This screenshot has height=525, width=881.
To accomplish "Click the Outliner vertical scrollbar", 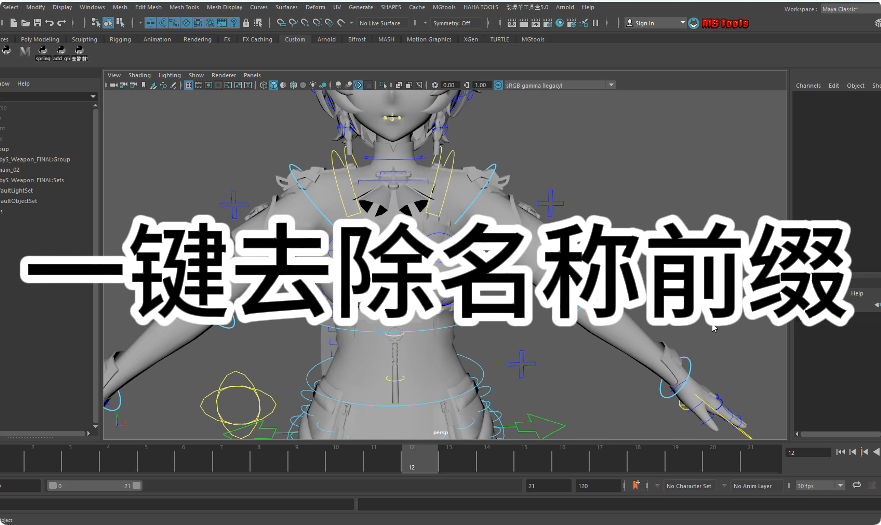I will tap(95, 264).
